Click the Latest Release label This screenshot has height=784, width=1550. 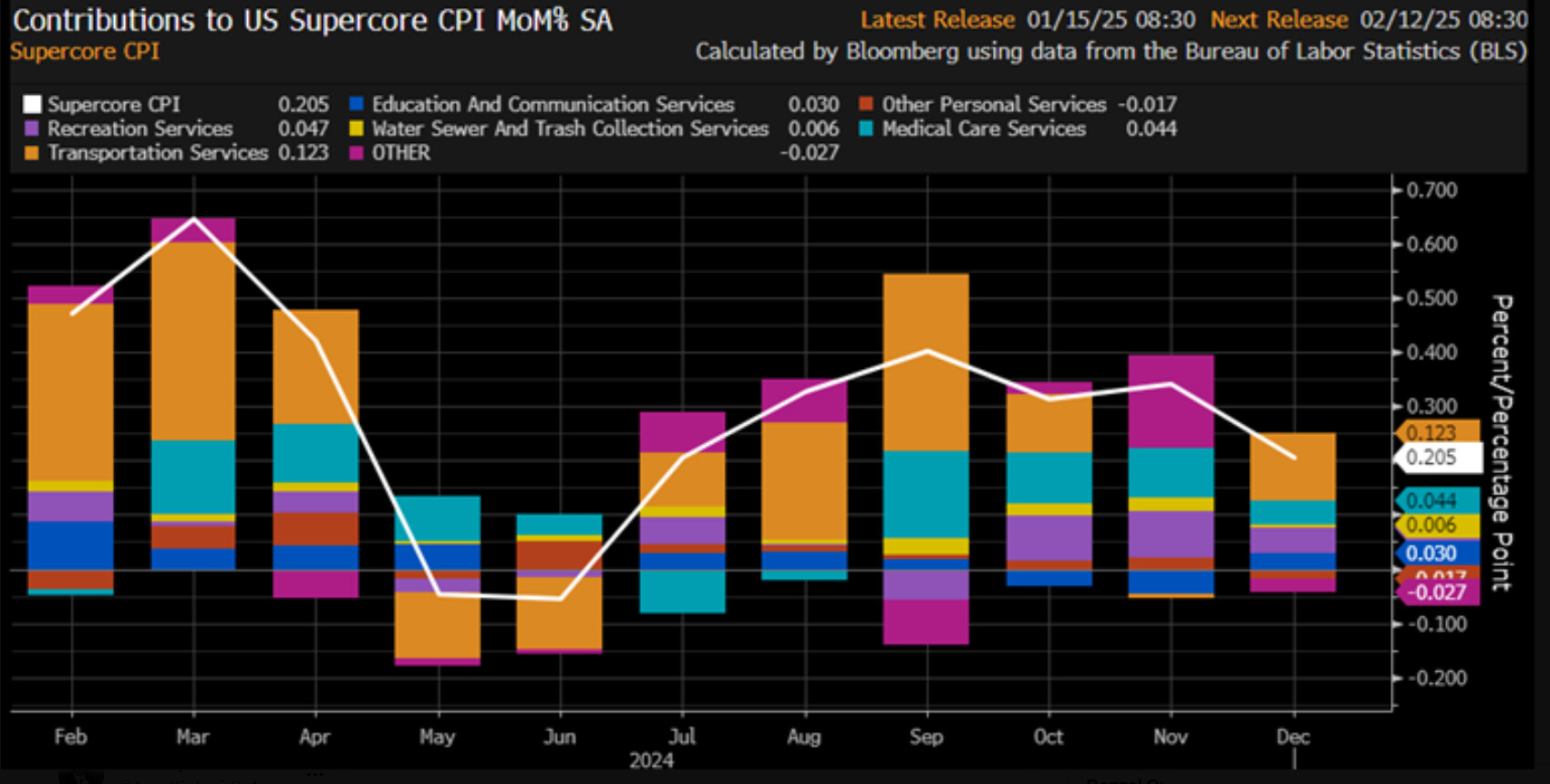click(937, 20)
